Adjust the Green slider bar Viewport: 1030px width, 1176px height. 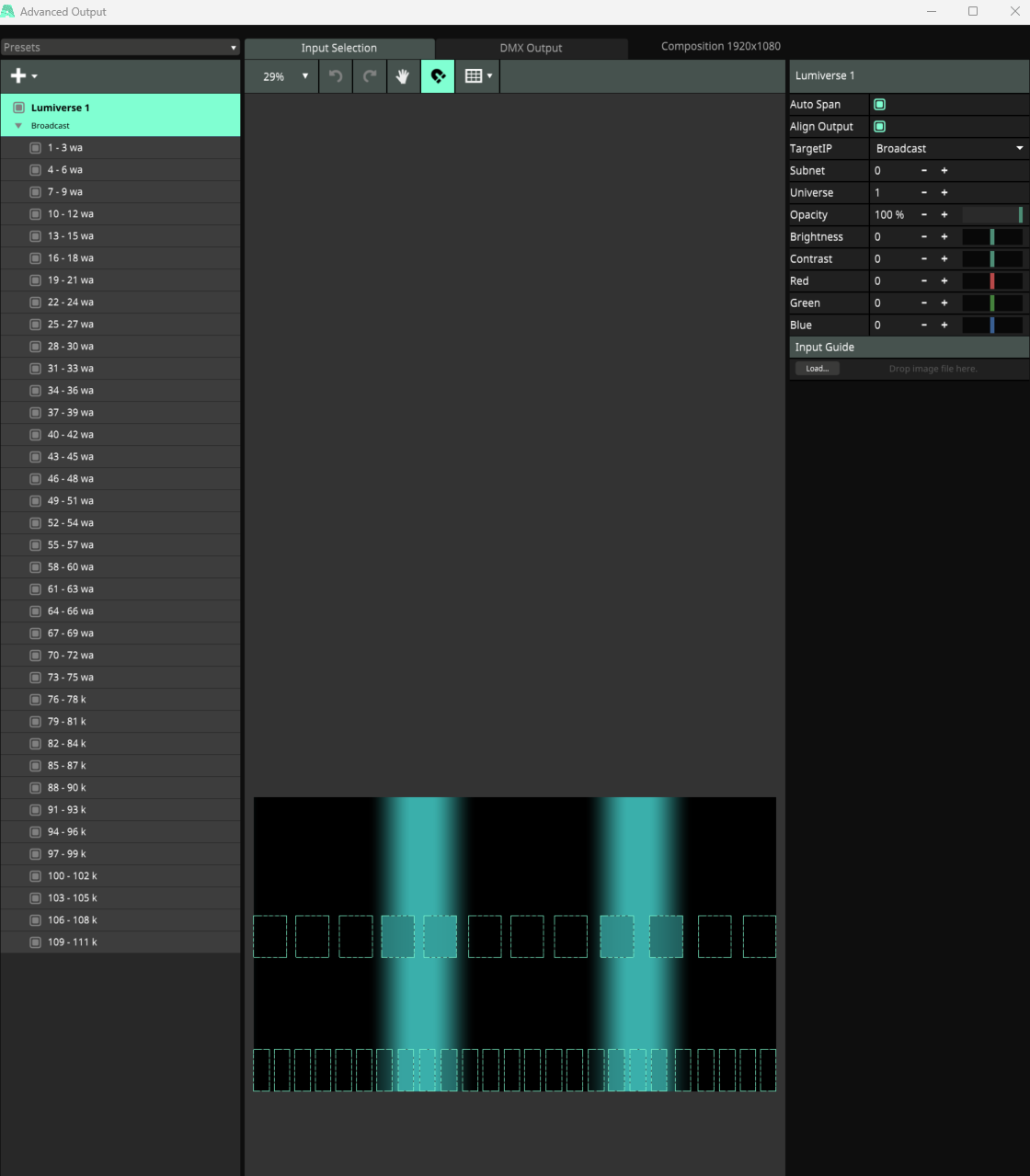(x=992, y=303)
